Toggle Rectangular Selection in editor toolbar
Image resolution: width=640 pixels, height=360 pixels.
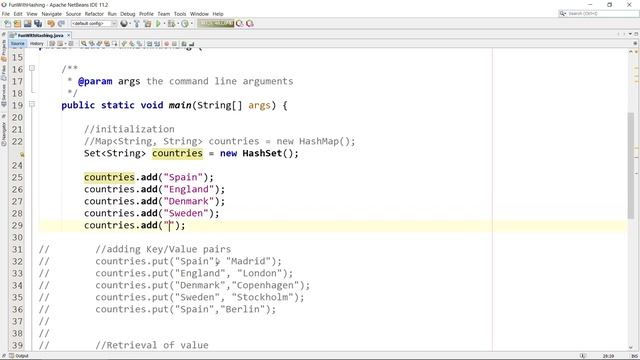tap(115, 43)
